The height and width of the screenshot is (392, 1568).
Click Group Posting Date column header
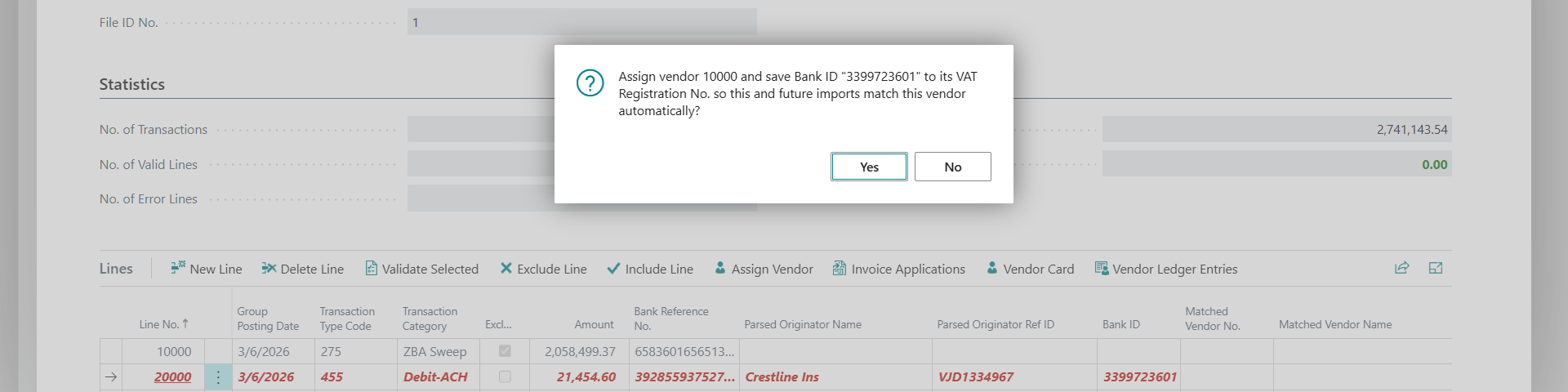click(268, 318)
